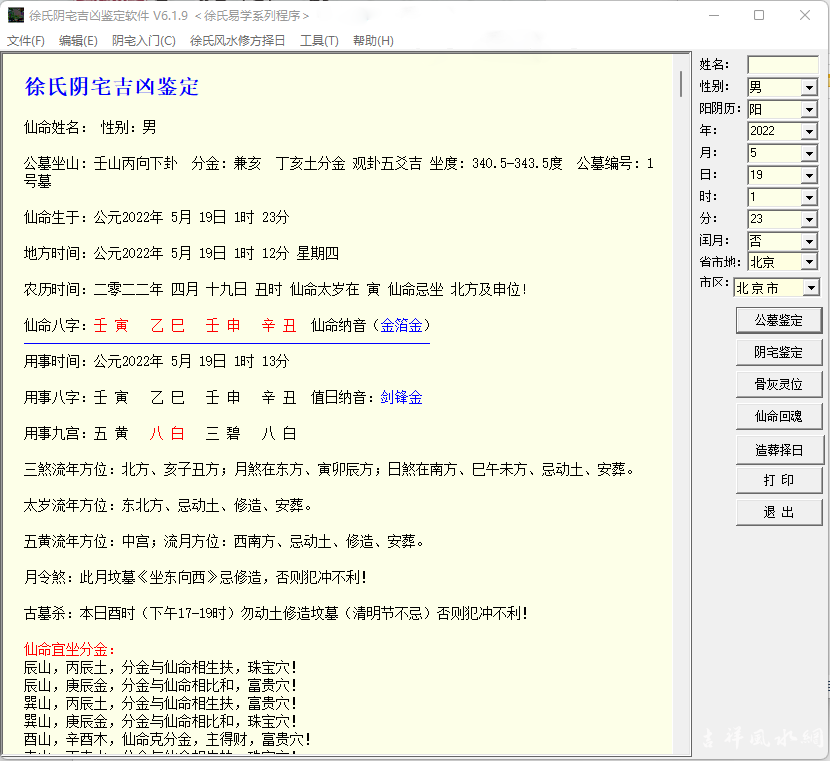
Task: Click the 地方时间 line with 星期四
Action: 181,253
